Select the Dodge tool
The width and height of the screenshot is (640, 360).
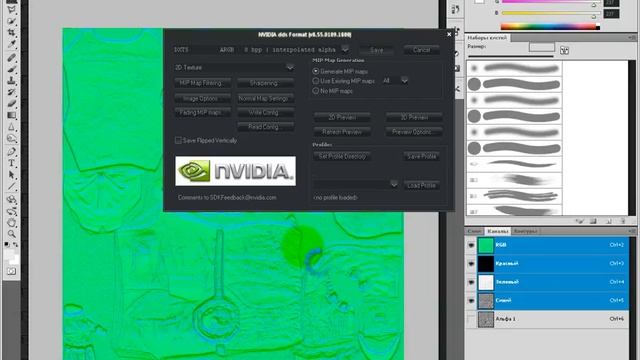[x=11, y=139]
